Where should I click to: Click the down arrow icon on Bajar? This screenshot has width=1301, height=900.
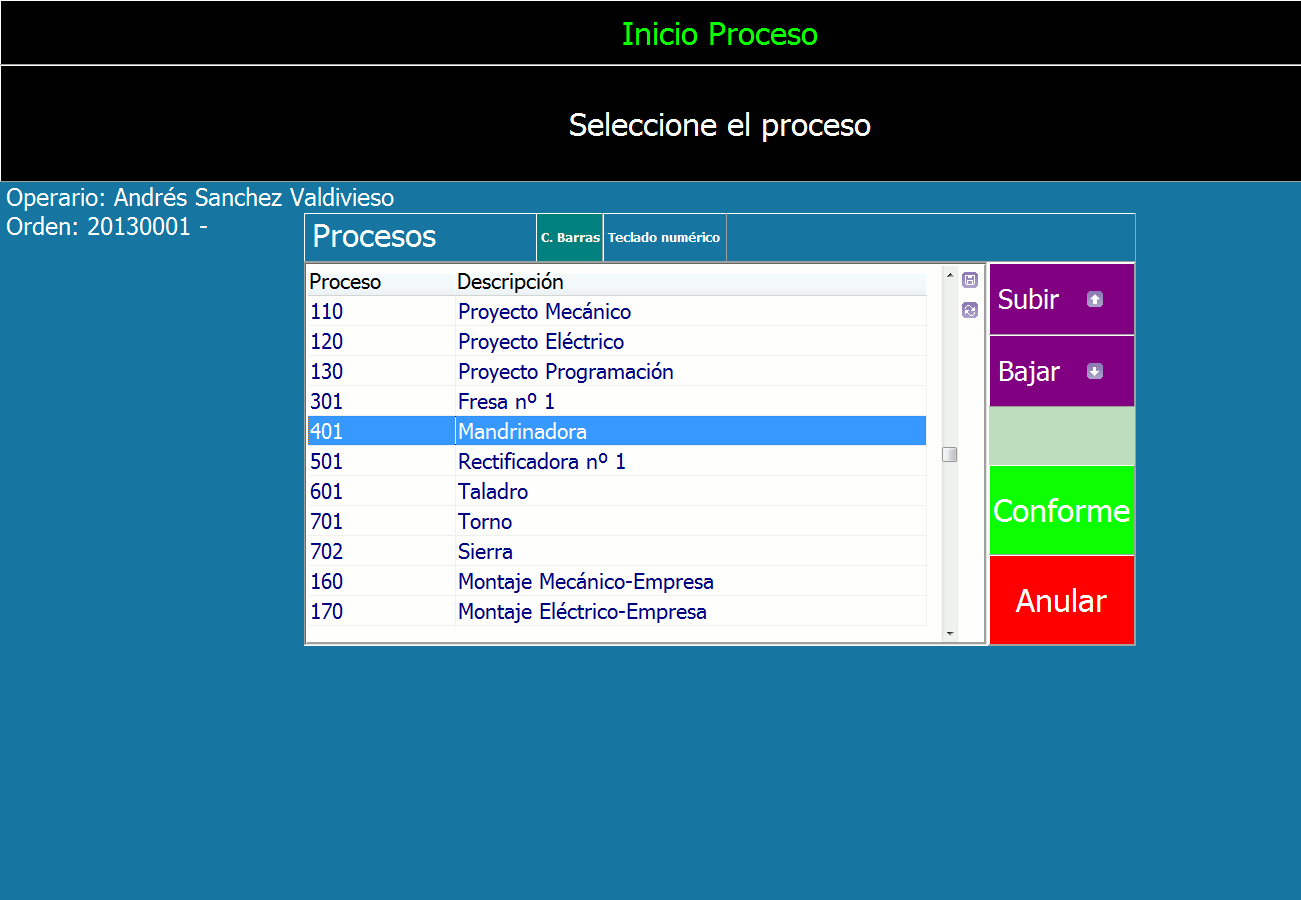click(1094, 371)
